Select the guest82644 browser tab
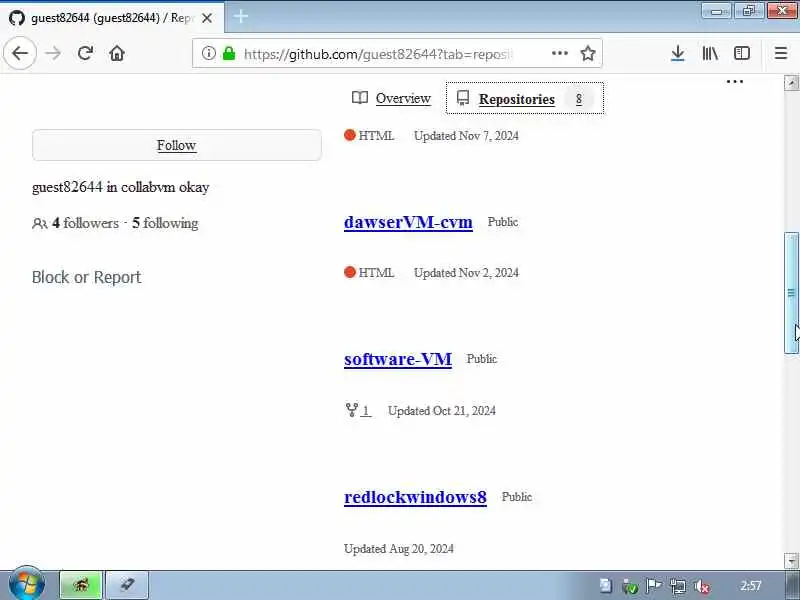The height and width of the screenshot is (600, 800). click(x=112, y=18)
